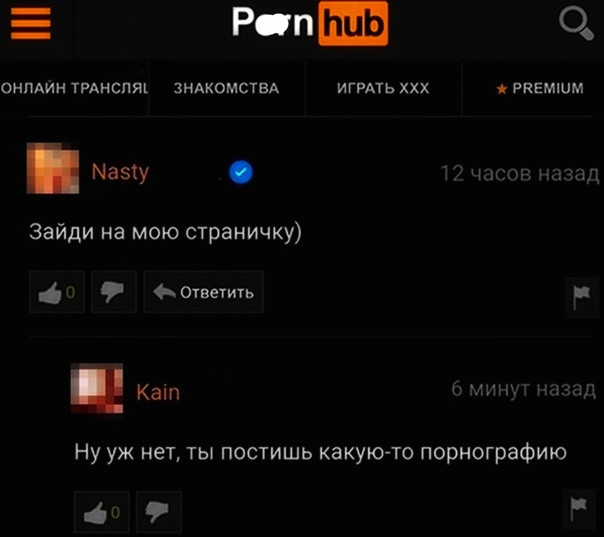Switch to the ЗНАКОМСТВА tab
The image size is (604, 537).
(226, 88)
